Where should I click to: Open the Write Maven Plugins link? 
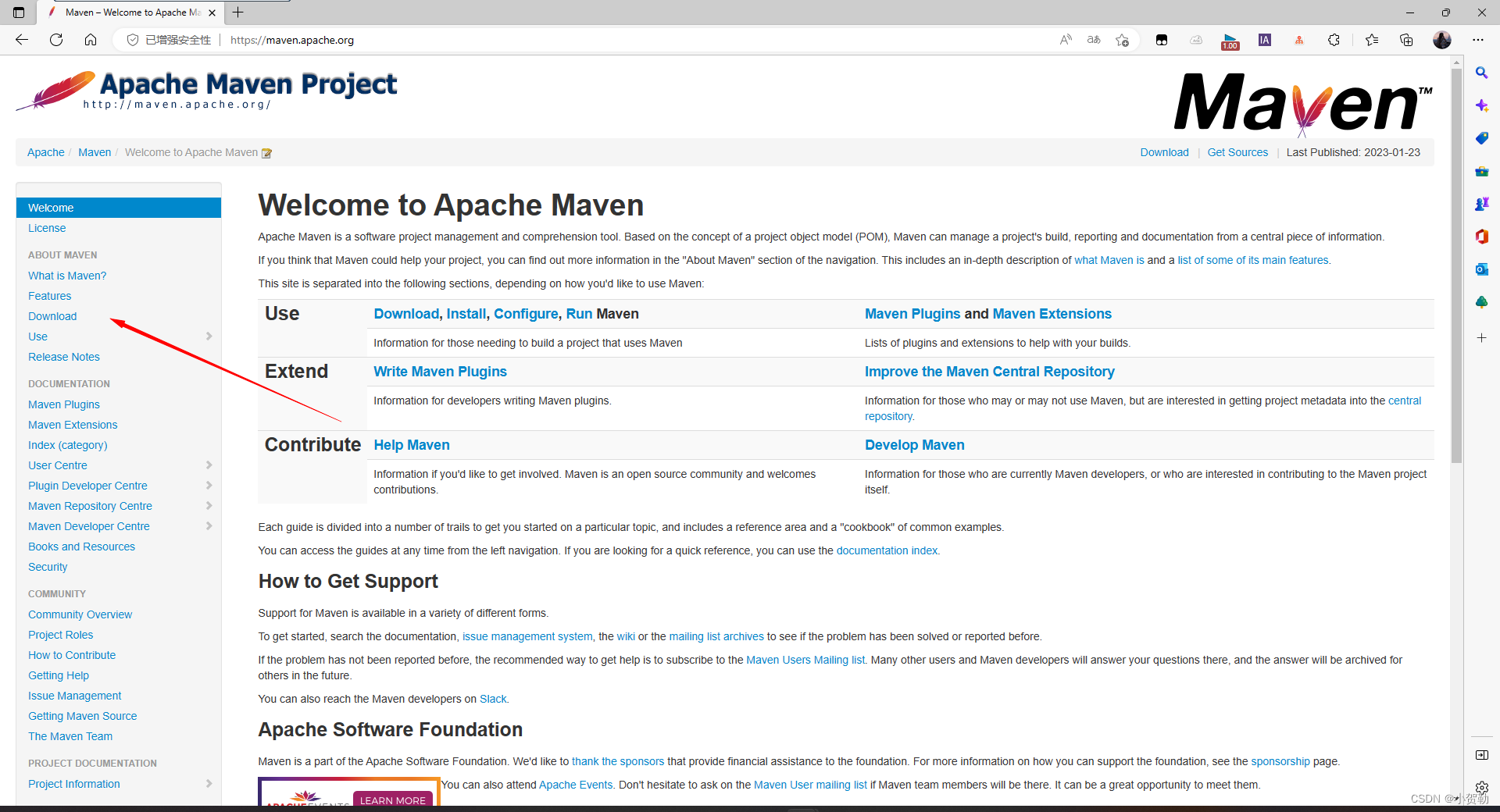pyautogui.click(x=440, y=372)
